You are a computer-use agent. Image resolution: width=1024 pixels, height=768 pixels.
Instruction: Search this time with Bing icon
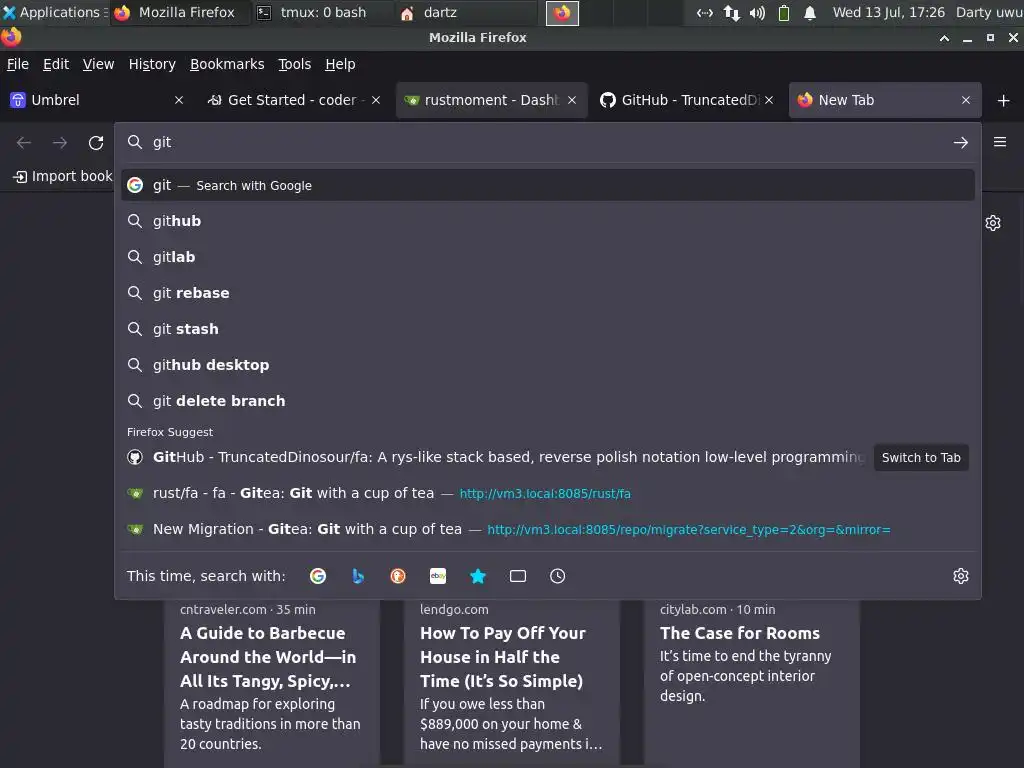pos(358,576)
